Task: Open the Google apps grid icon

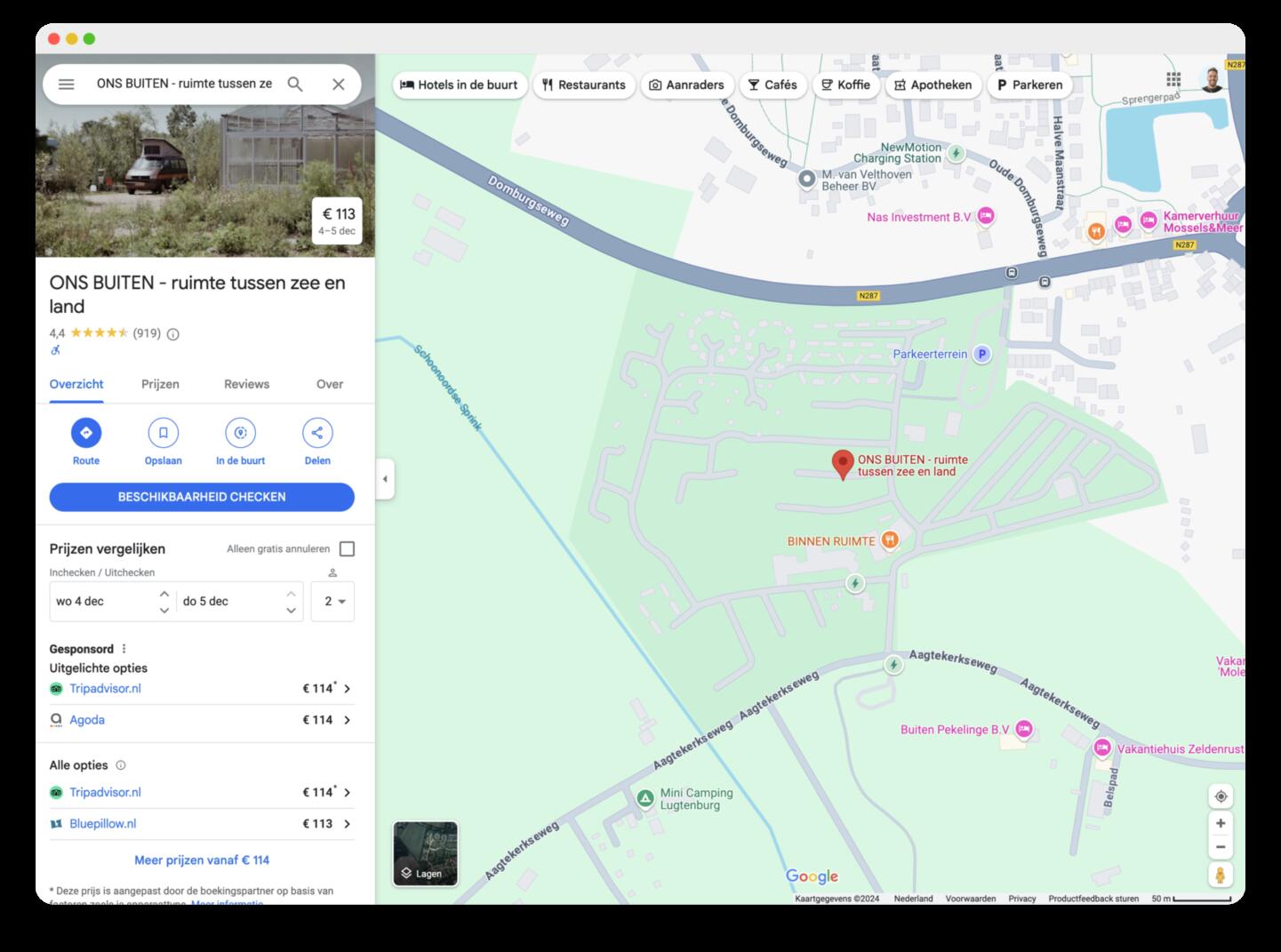Action: click(x=1173, y=80)
